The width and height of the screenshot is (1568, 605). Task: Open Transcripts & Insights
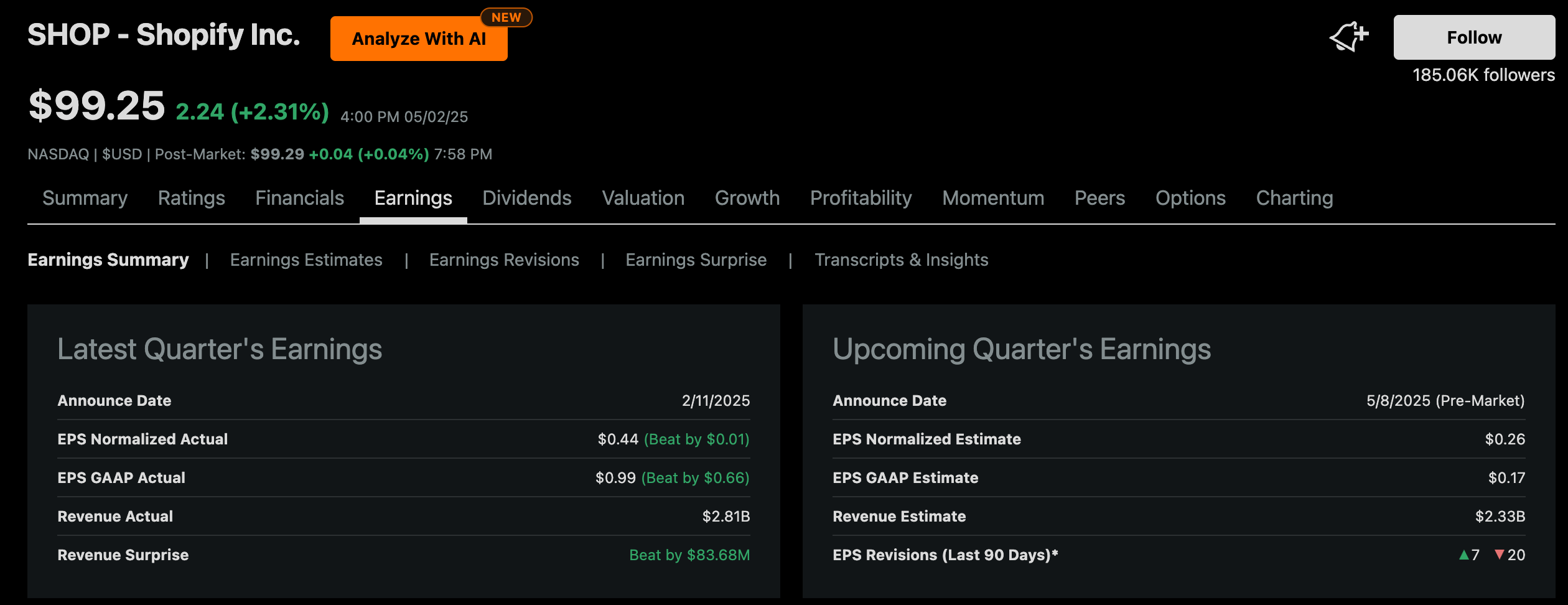(x=901, y=260)
